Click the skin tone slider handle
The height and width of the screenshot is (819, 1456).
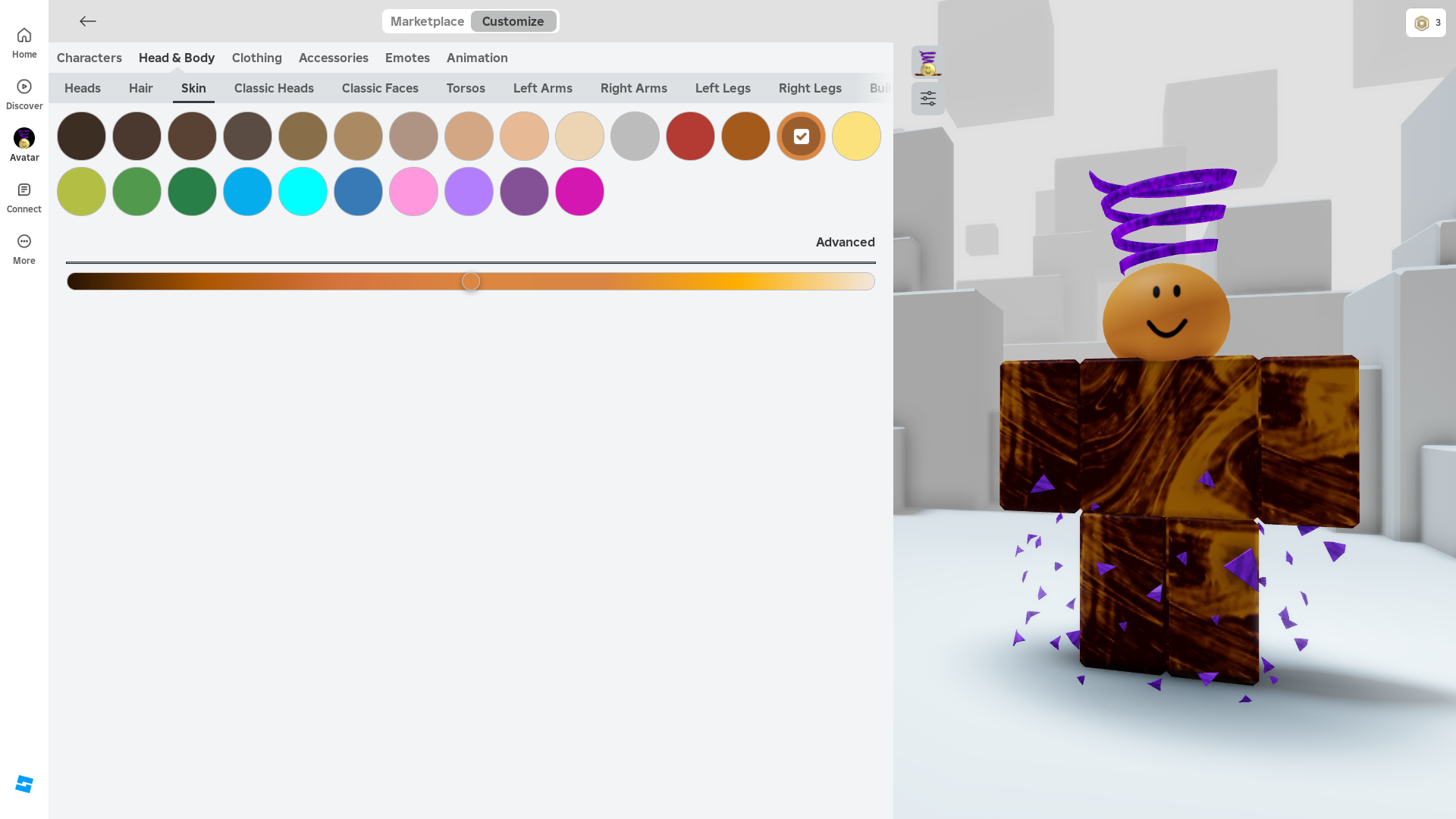[471, 281]
